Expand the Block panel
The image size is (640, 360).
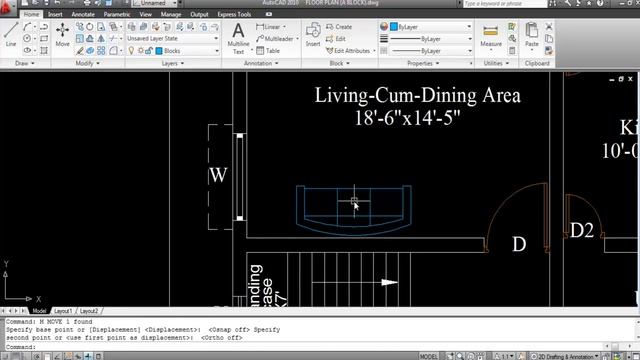[340, 63]
